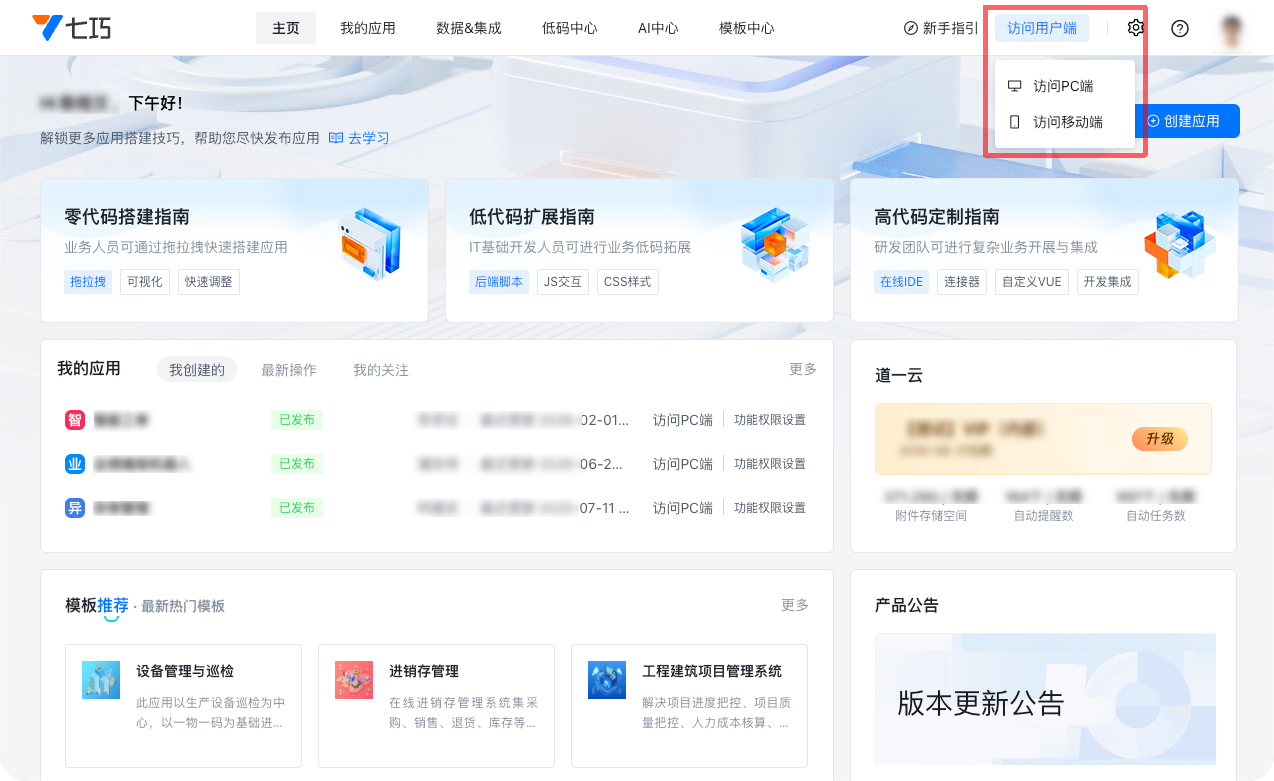Click the 新手指引 compass icon
1274x781 pixels.
pyautogui.click(x=910, y=28)
